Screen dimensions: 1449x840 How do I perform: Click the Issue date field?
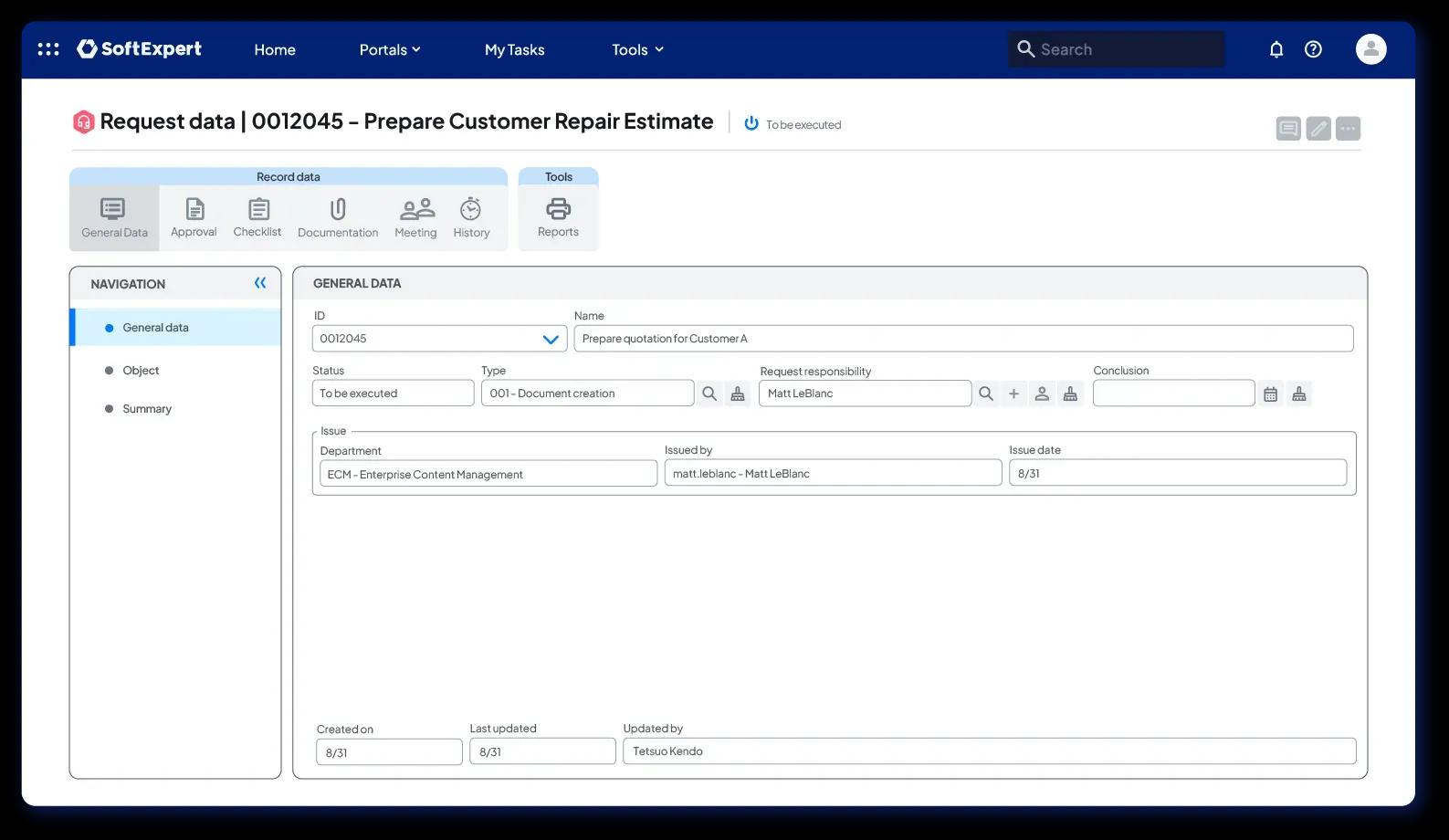(1178, 473)
